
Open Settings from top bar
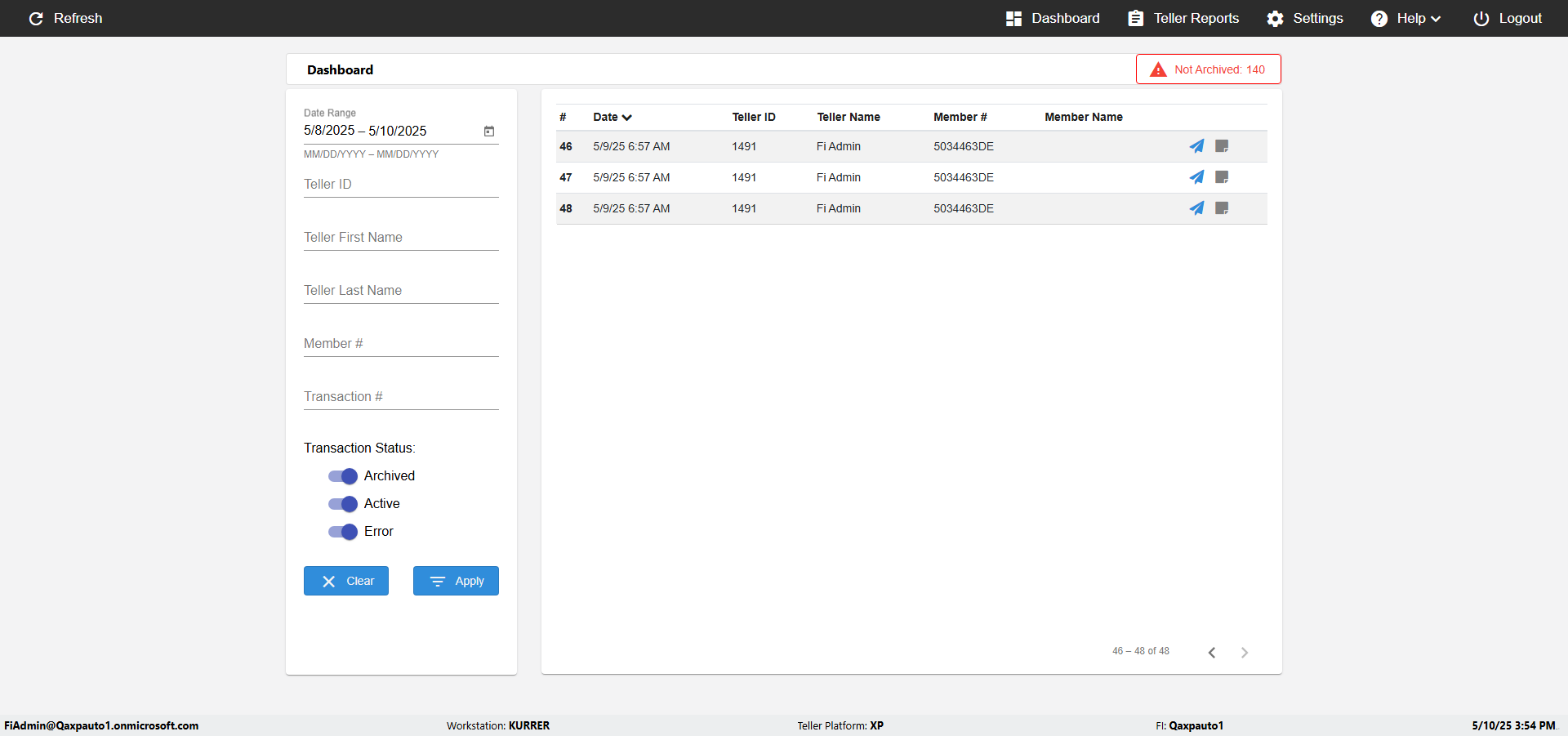1305,18
